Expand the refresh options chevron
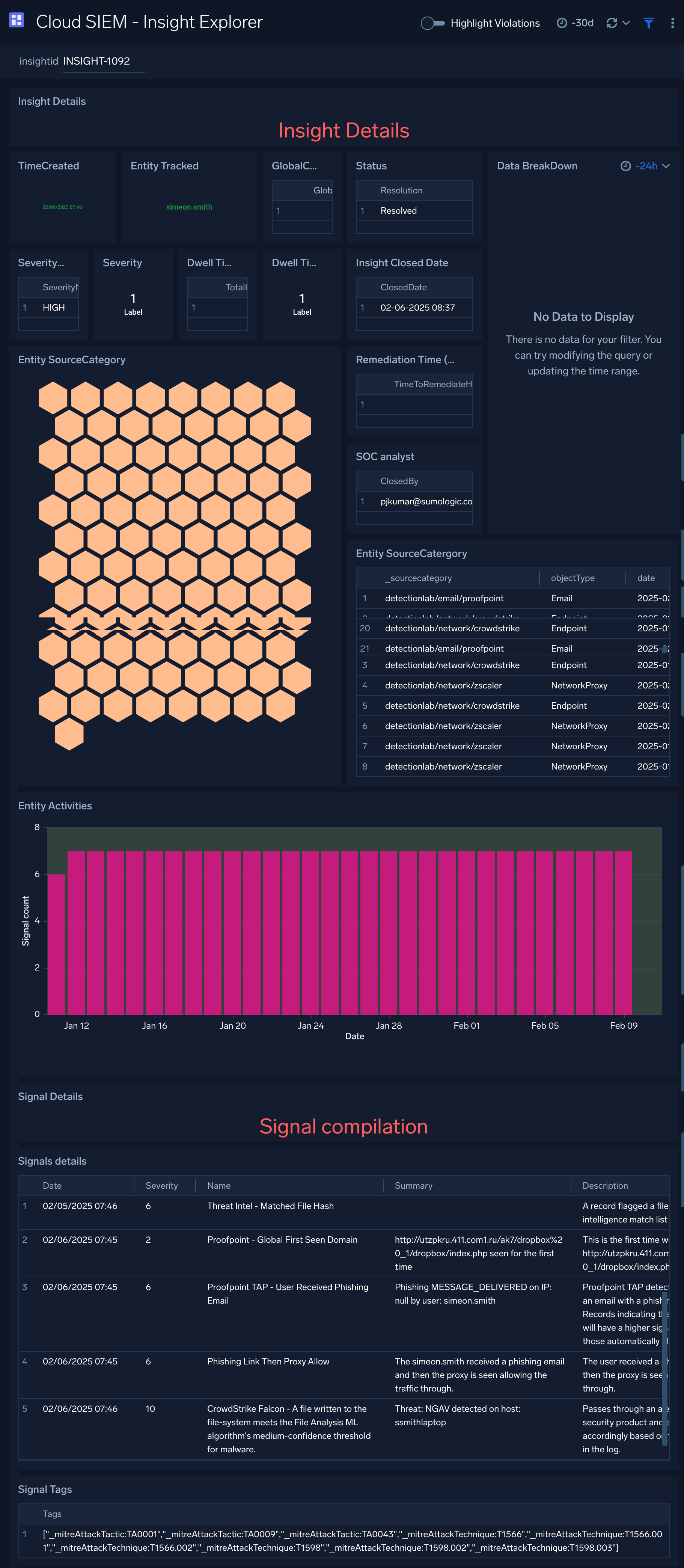The image size is (684, 1568). click(x=625, y=23)
